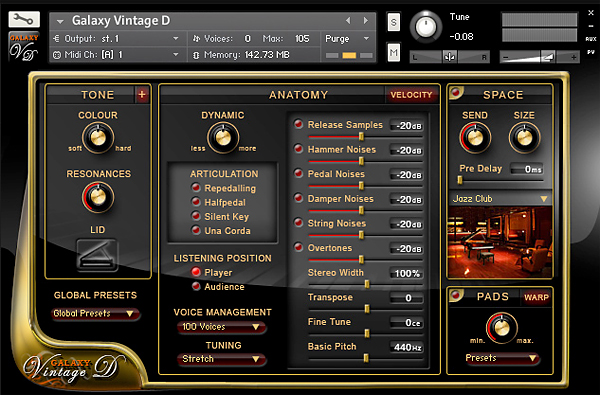Open the Stretch tuning dropdown
Image resolution: width=600 pixels, height=395 pixels.
(x=221, y=359)
